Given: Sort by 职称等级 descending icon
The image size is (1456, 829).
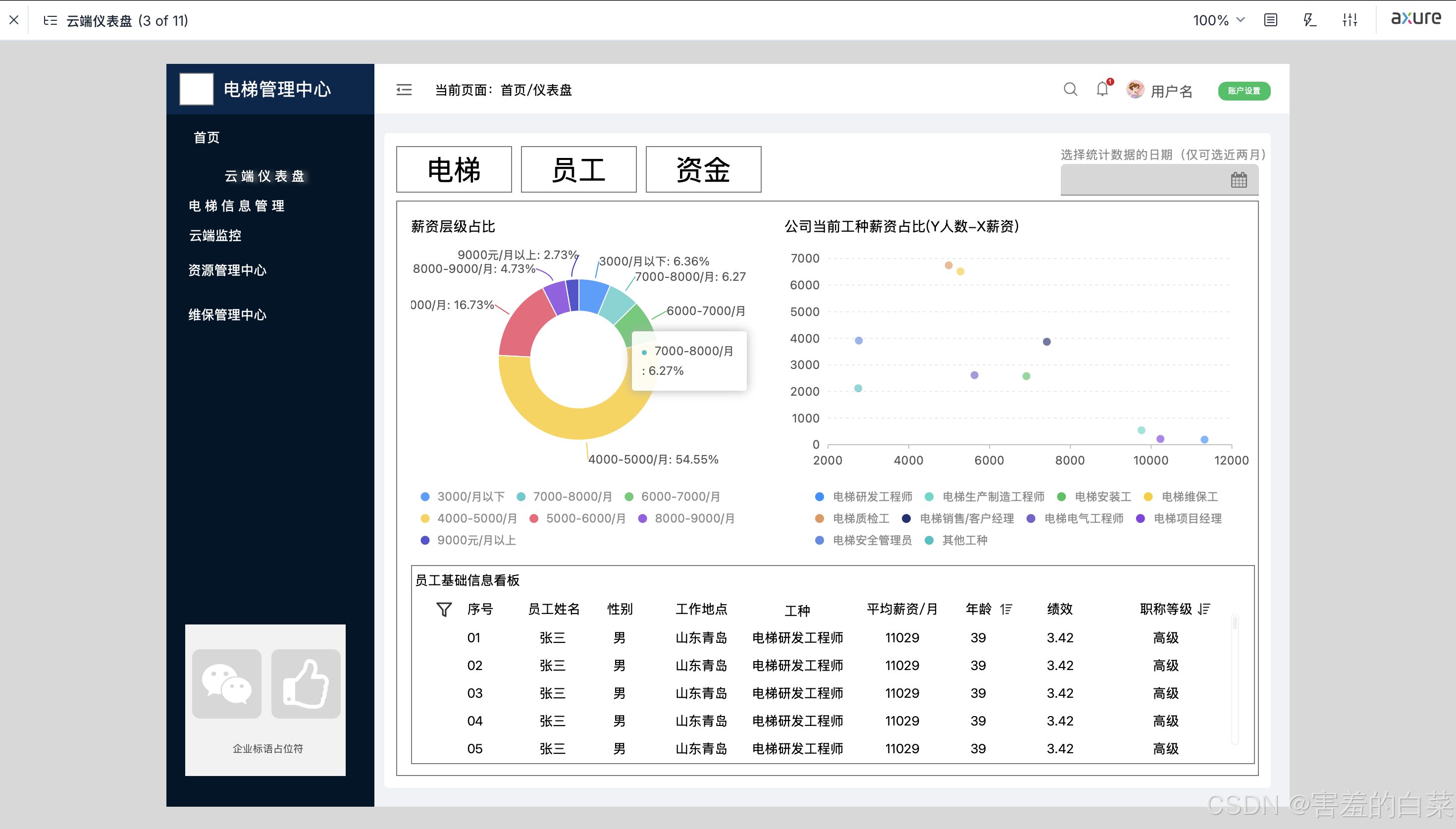Looking at the screenshot, I should 1204,609.
